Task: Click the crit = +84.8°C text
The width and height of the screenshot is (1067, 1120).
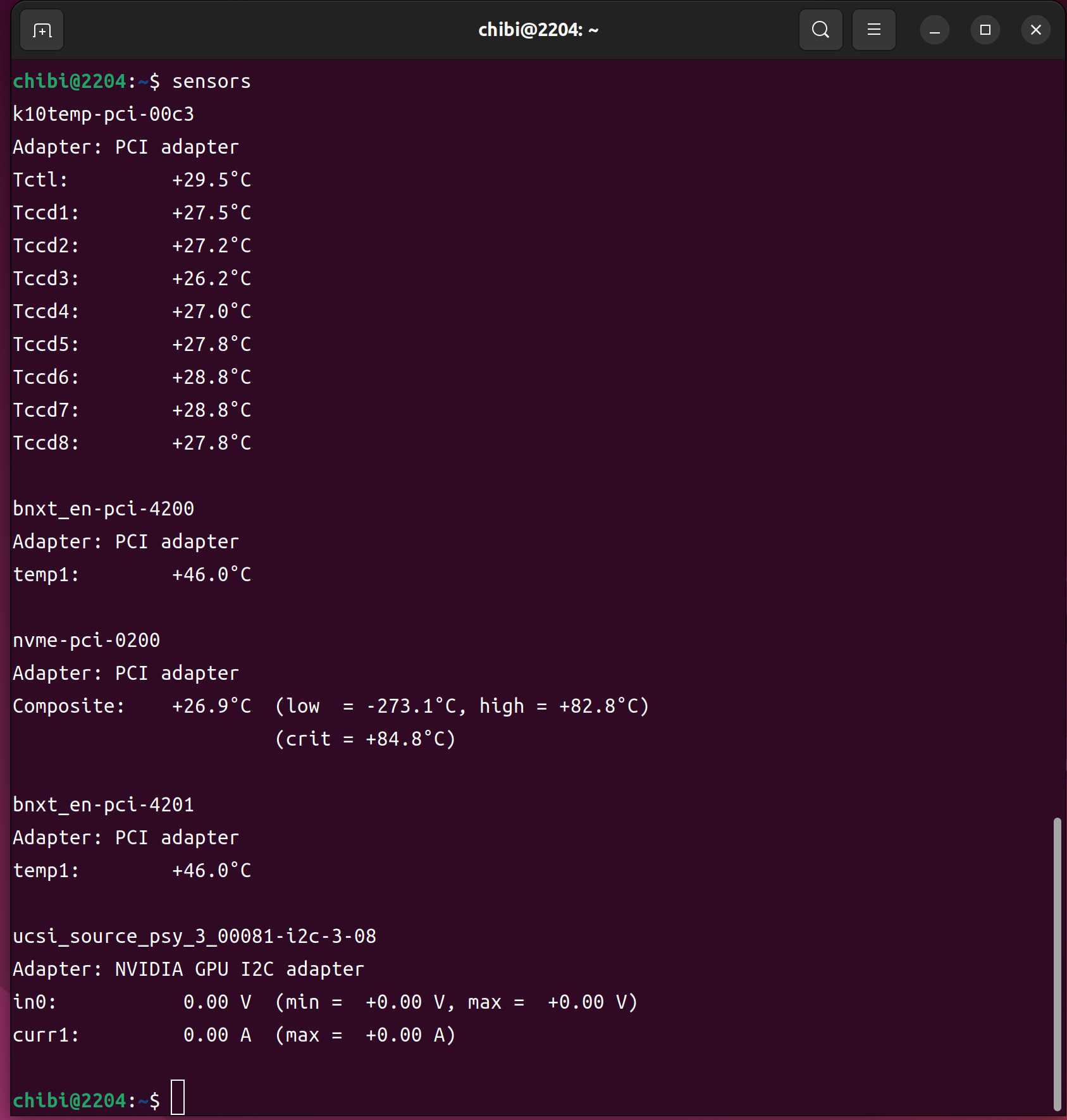Action: (x=366, y=739)
